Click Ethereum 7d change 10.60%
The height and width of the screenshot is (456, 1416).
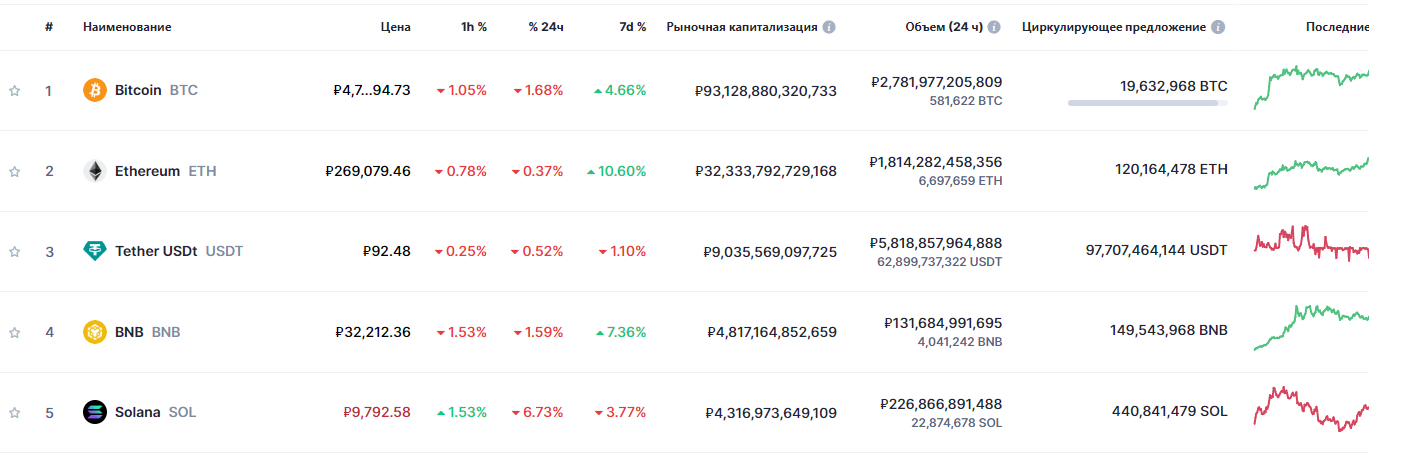point(616,171)
